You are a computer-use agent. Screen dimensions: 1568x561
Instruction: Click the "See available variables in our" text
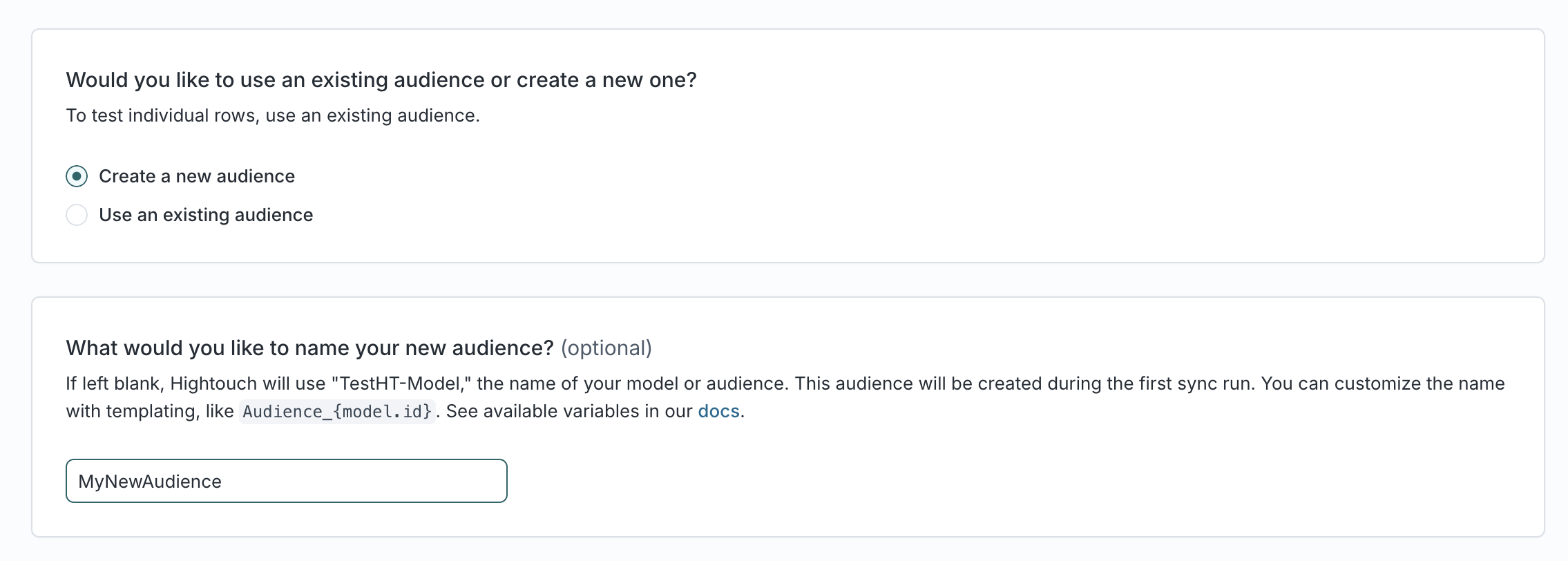568,411
